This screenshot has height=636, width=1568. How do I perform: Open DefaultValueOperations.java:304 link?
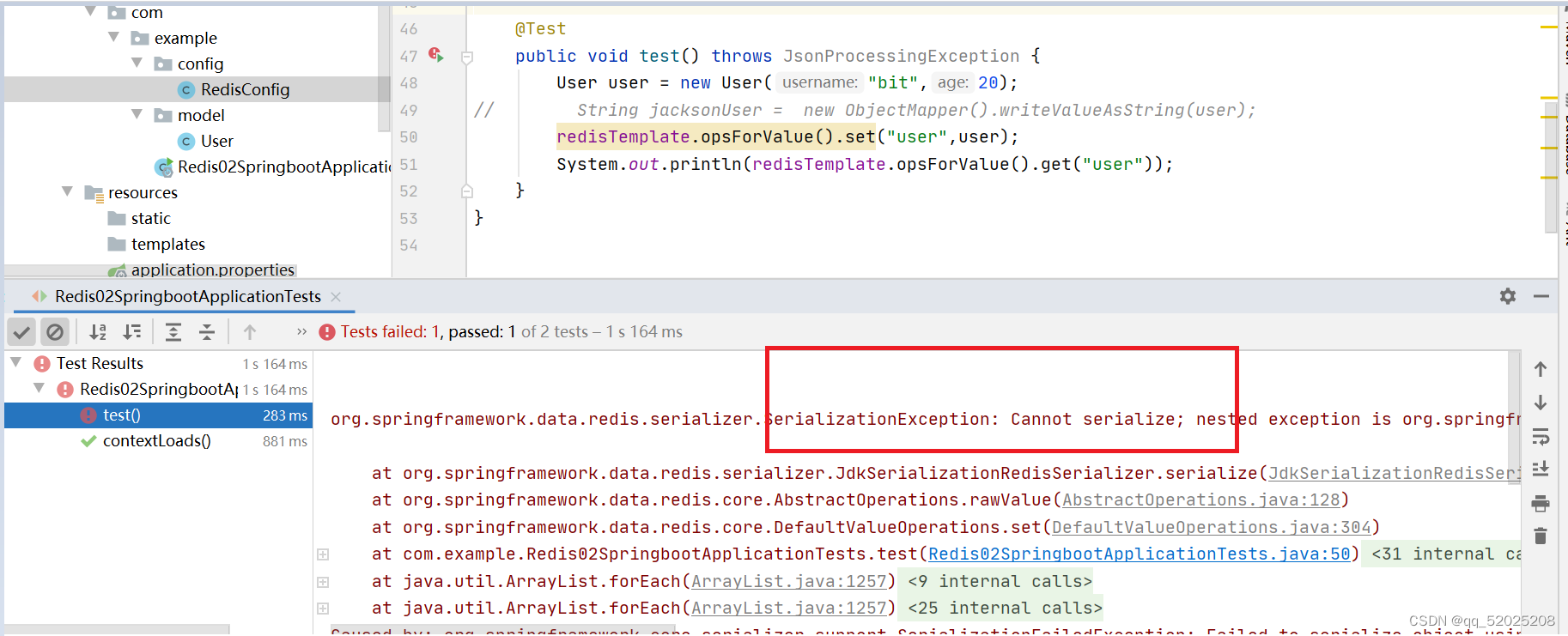point(1211,527)
